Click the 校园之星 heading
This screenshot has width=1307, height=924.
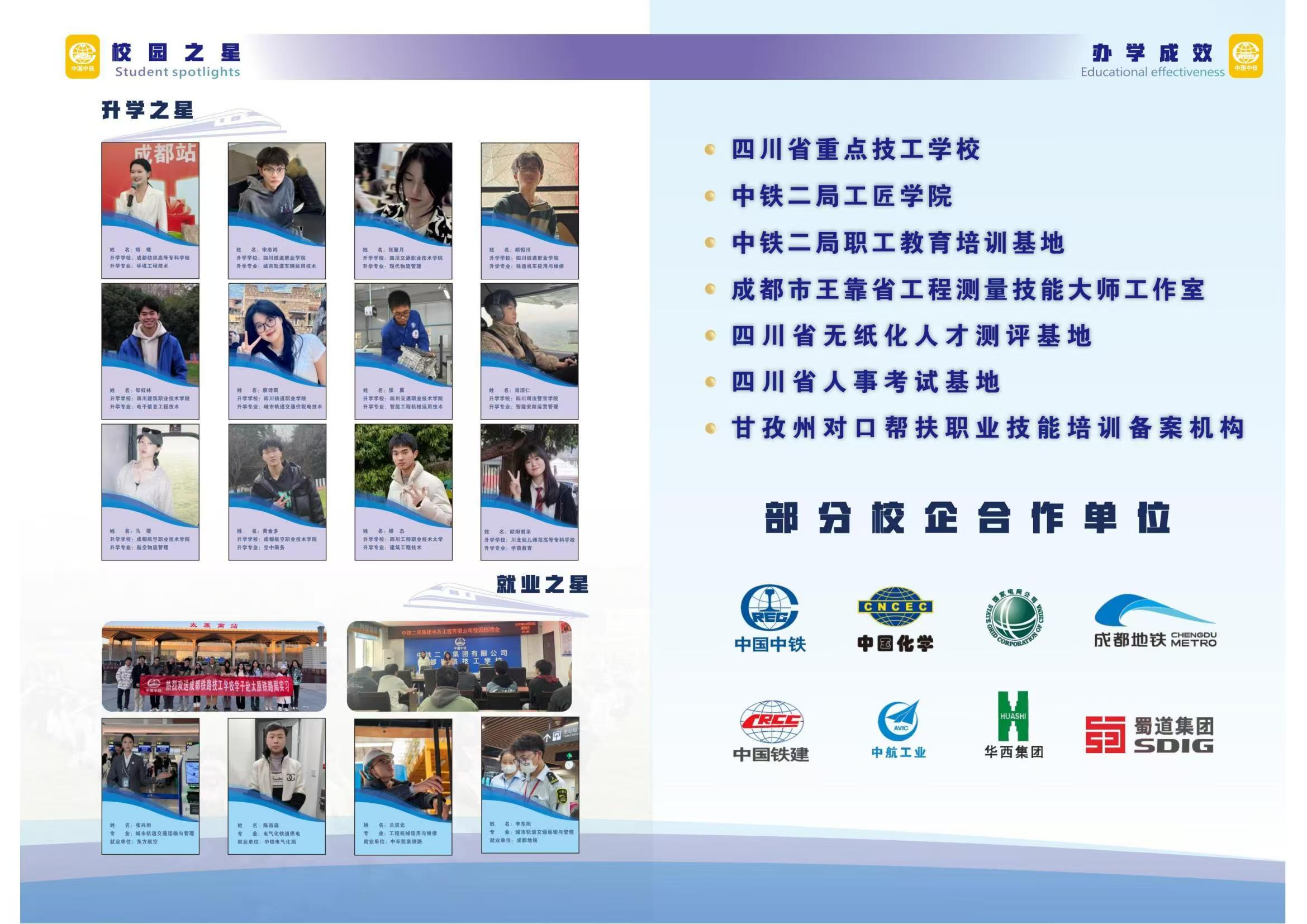coord(176,53)
